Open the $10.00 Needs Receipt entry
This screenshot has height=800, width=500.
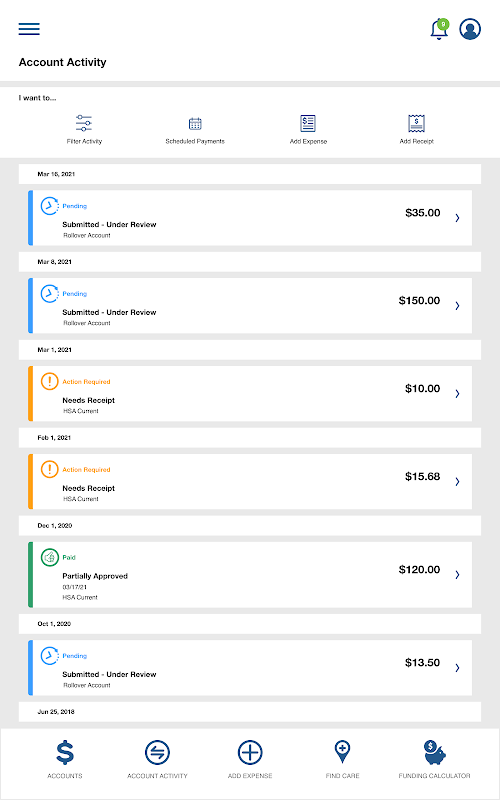(250, 393)
